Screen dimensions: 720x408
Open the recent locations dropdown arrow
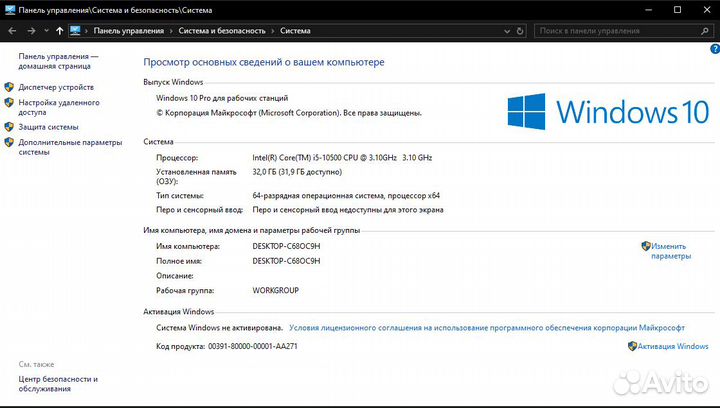pos(45,31)
